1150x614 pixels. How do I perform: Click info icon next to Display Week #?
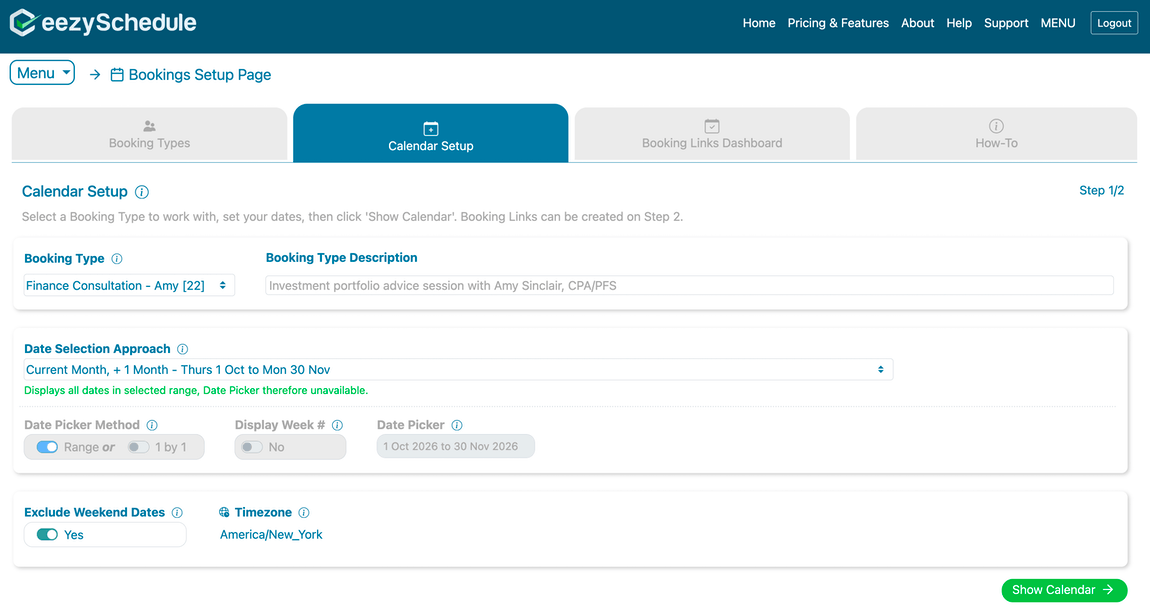pos(337,425)
